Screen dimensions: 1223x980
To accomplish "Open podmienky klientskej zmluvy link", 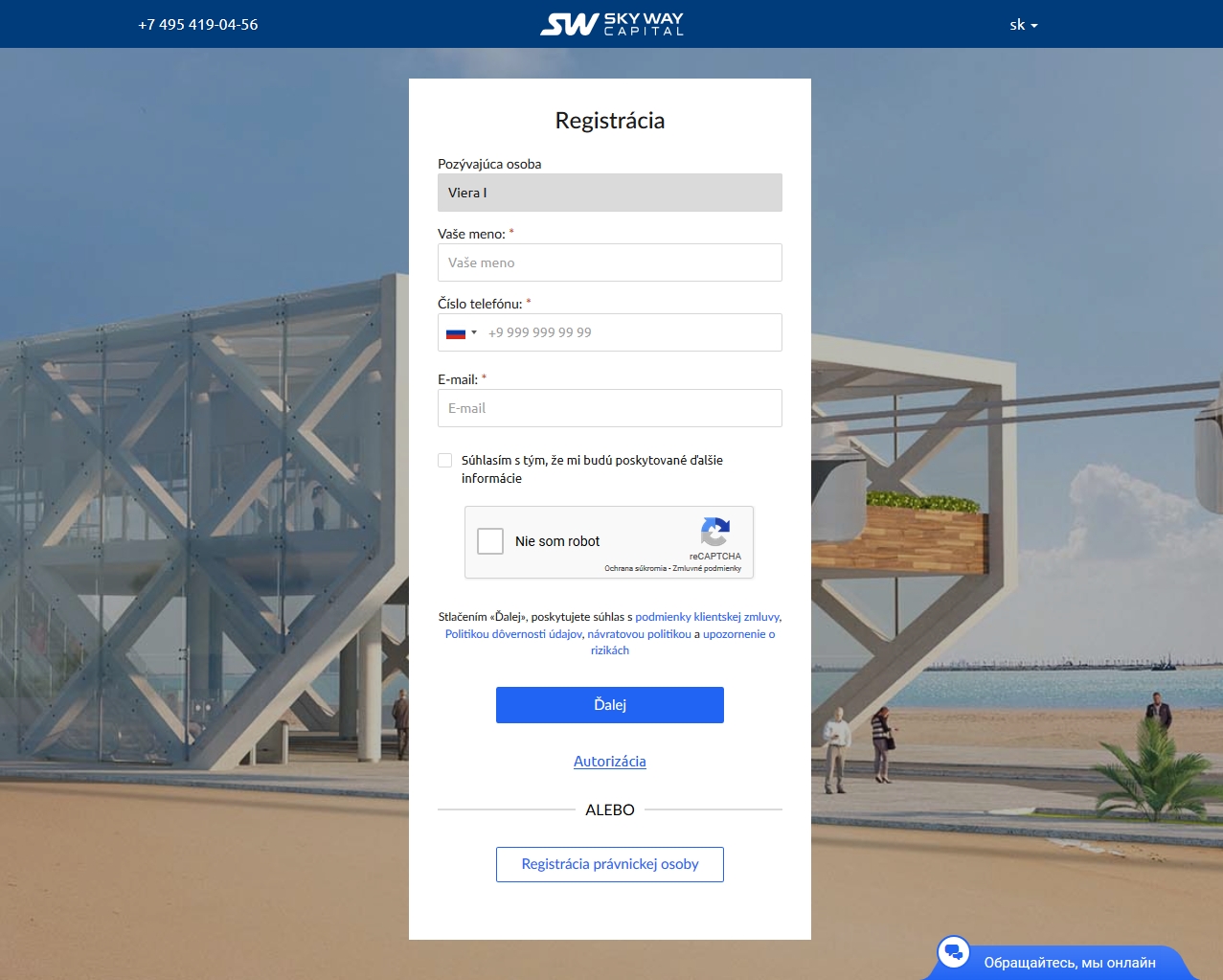I will (707, 616).
